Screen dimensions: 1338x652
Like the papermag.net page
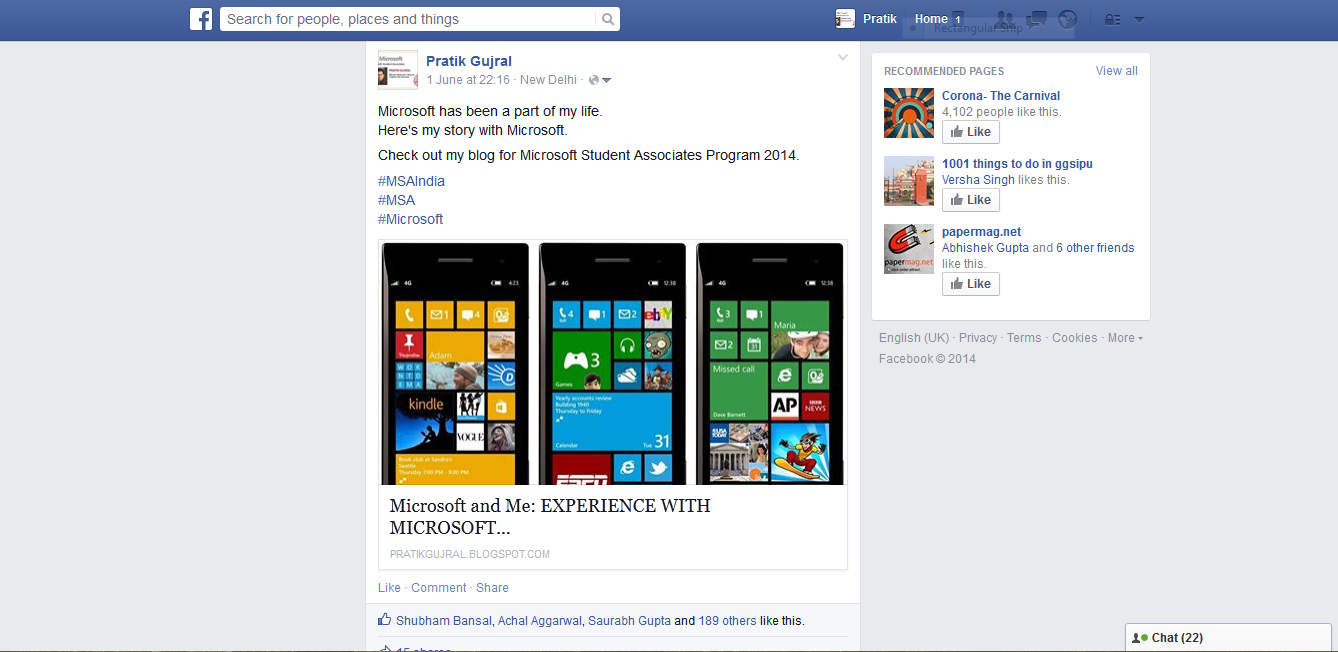tap(970, 284)
